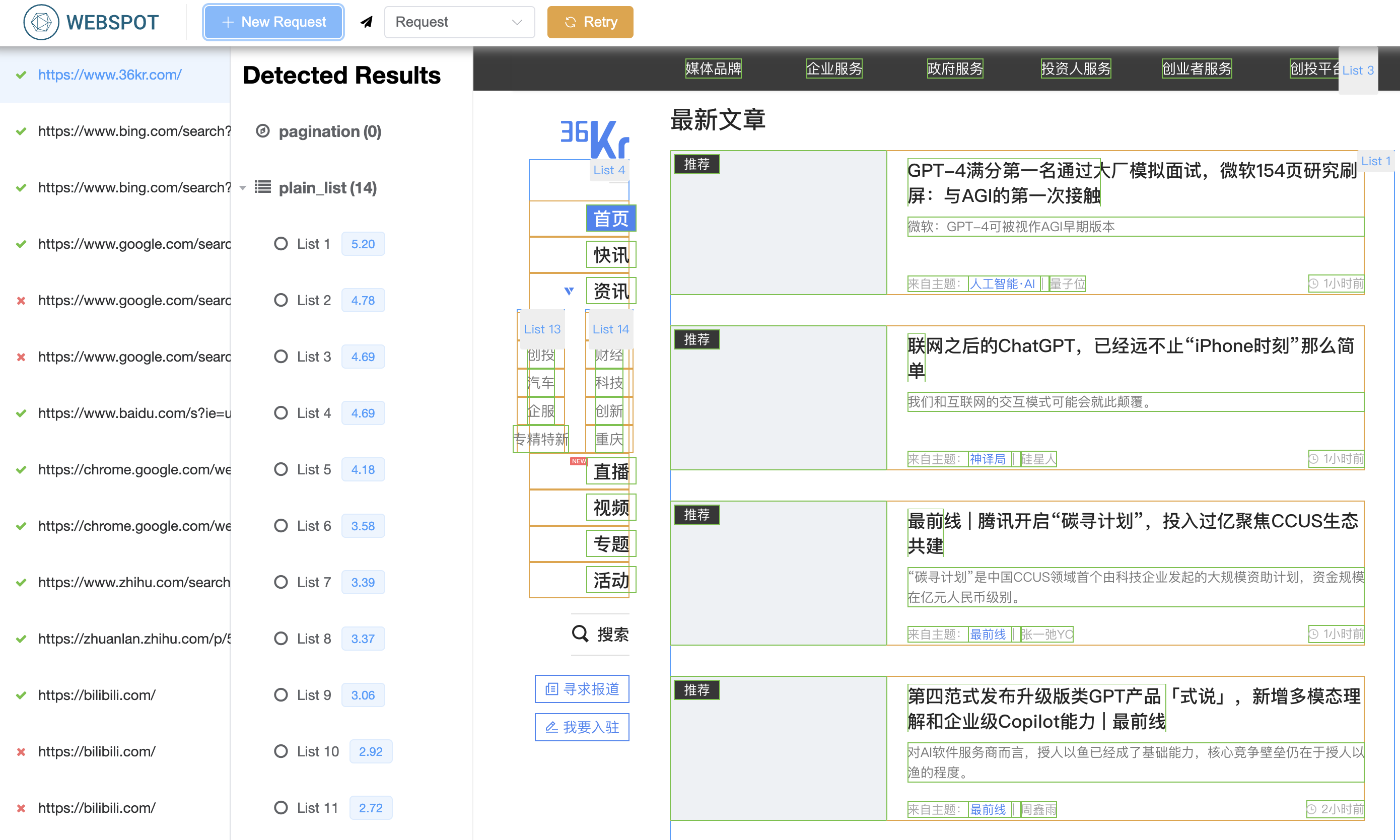
Task: Open the zhihu.com/search request entry
Action: [115, 582]
